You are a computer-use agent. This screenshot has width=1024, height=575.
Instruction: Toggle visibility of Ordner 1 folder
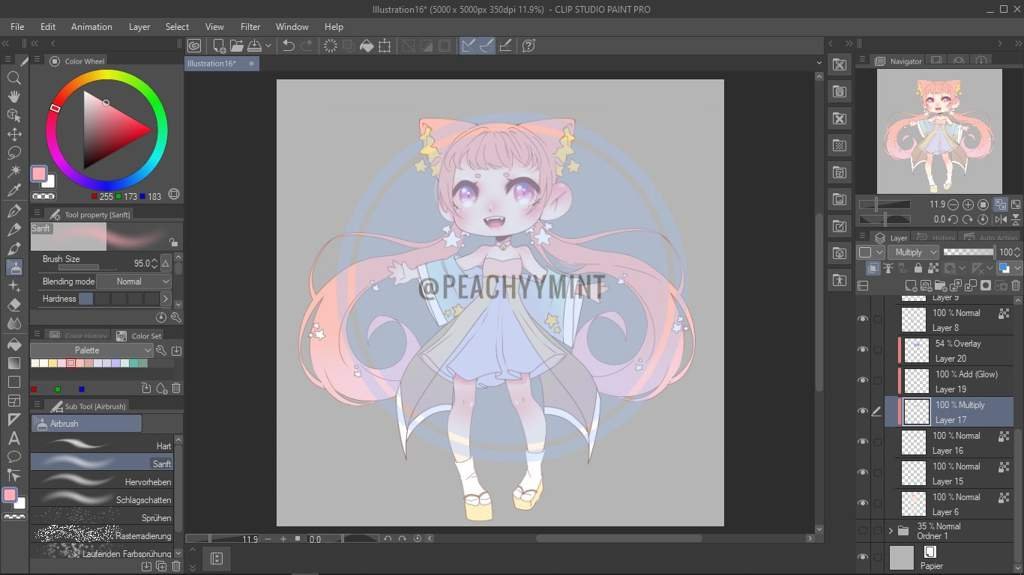[x=863, y=531]
